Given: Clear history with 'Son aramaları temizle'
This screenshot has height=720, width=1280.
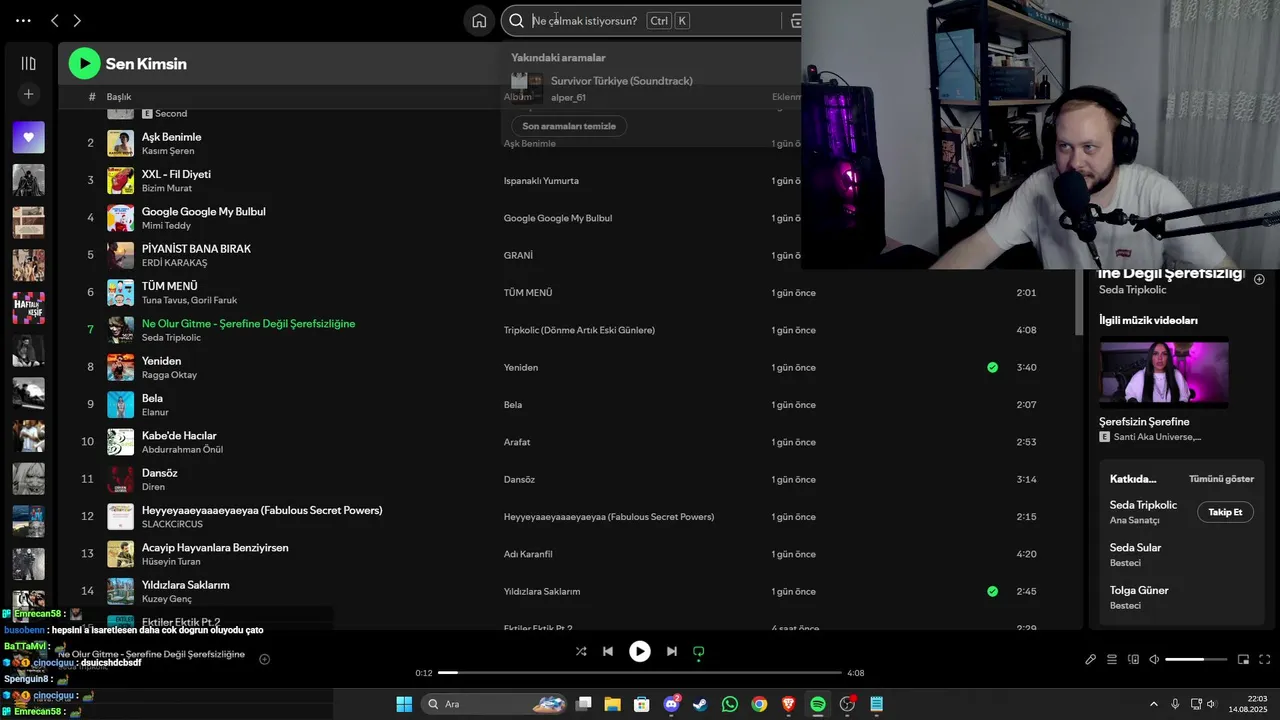Looking at the screenshot, I should 569,126.
